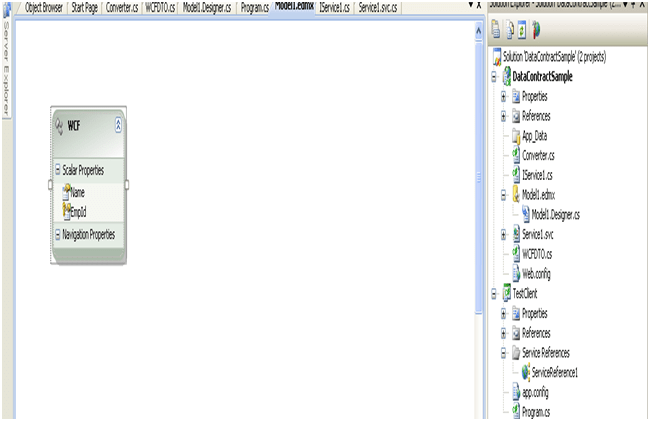
Task: Switch to the Start Page tab
Action: click(x=84, y=6)
